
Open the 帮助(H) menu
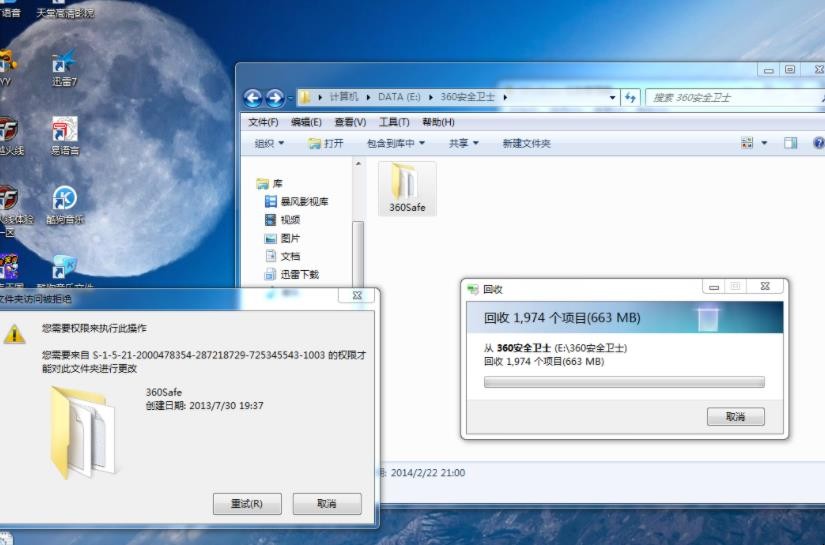point(438,122)
